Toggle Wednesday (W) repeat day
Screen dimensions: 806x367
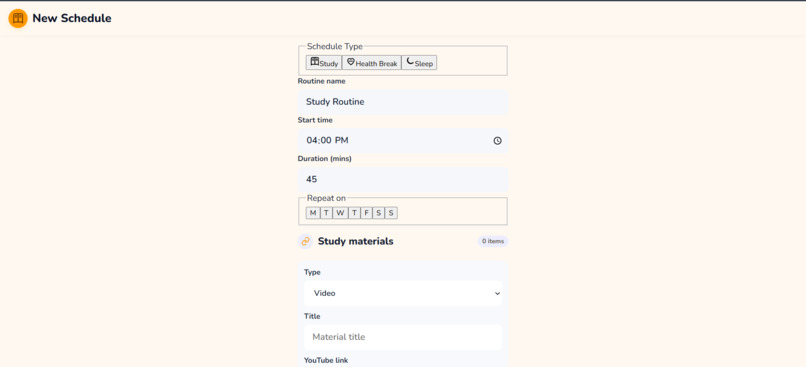340,213
